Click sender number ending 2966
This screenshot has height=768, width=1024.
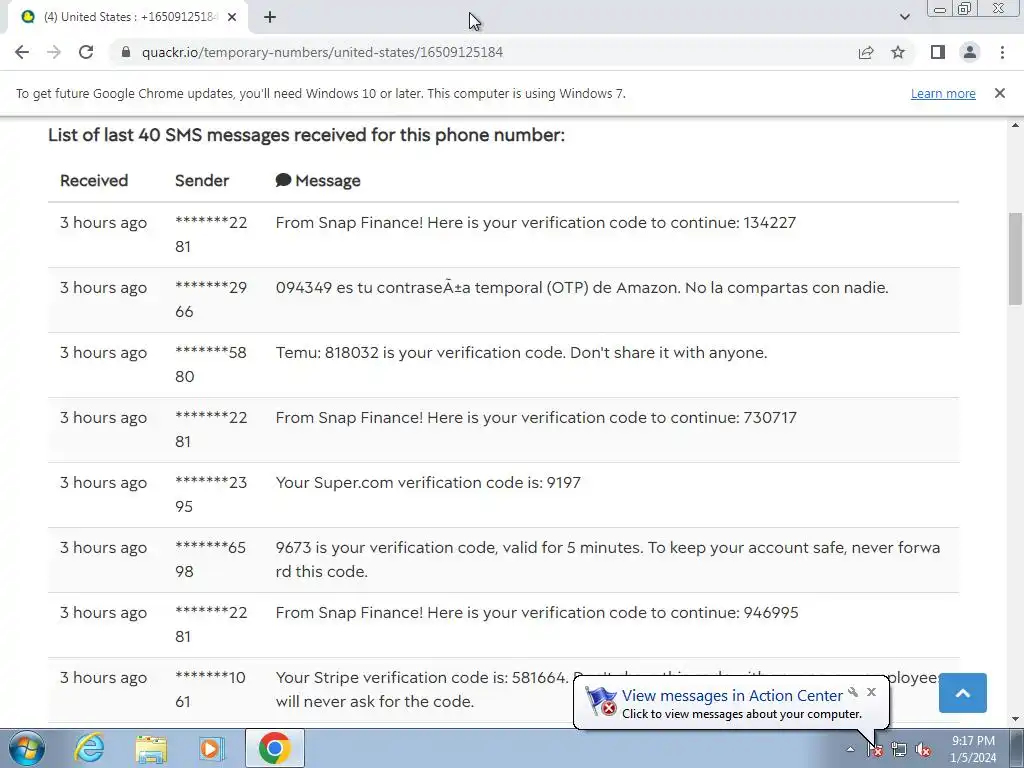(211, 300)
